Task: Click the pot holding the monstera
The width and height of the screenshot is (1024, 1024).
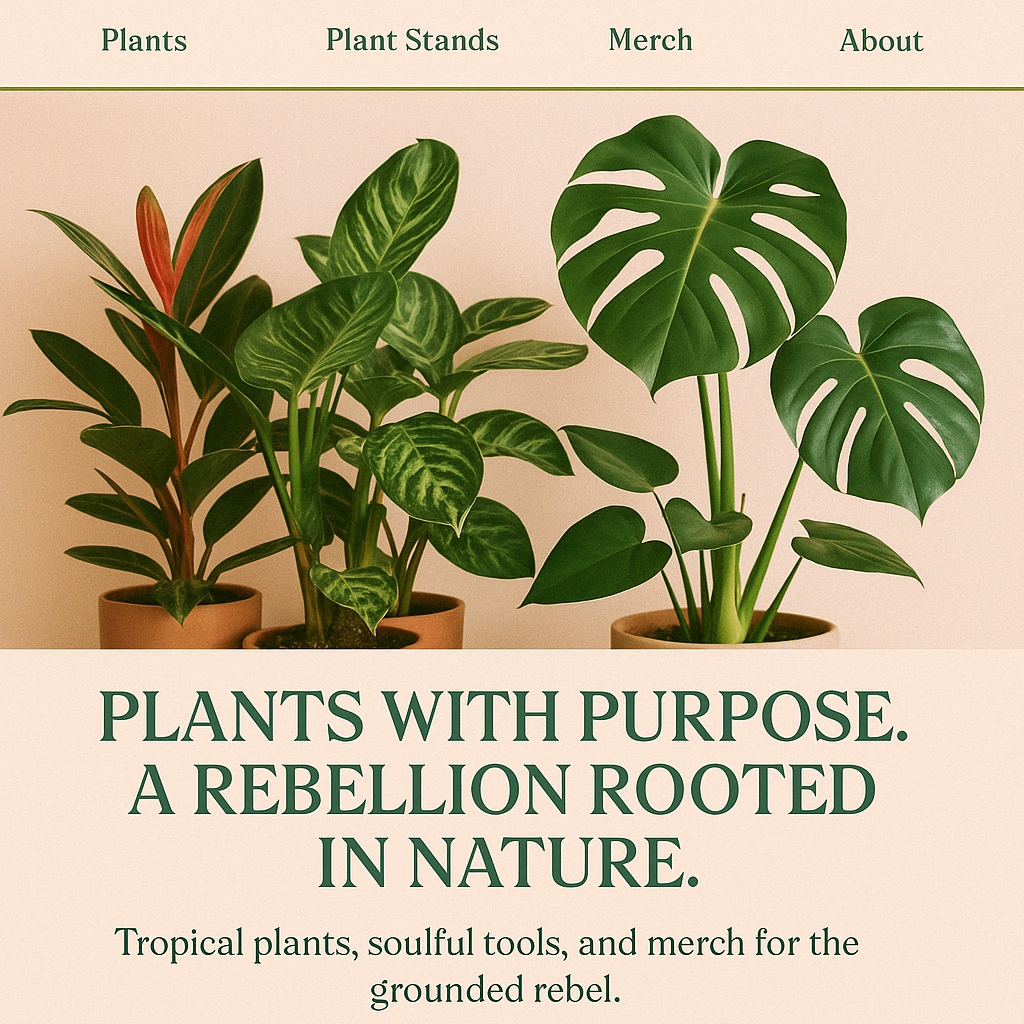Action: [724, 630]
